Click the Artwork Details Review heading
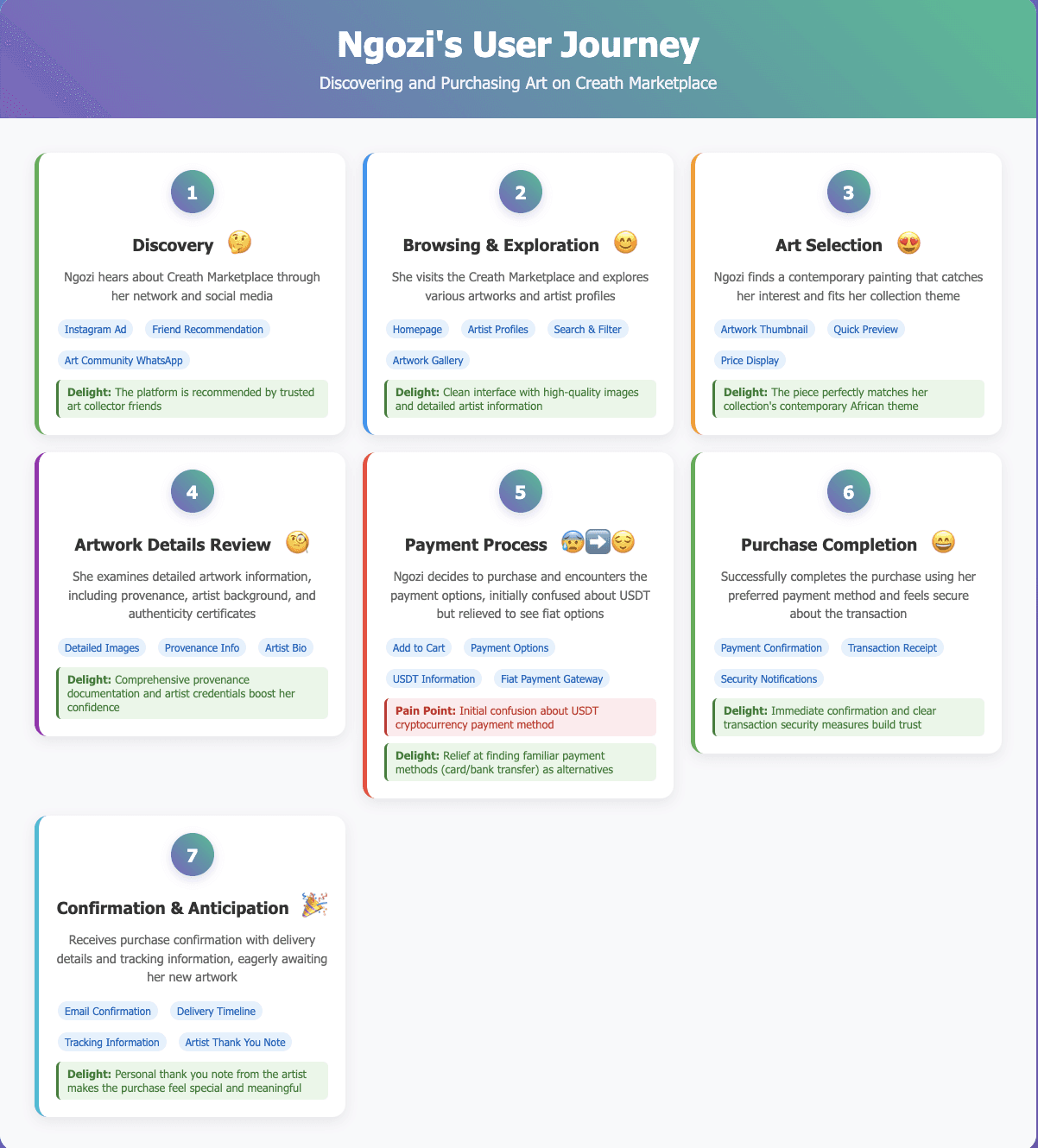The image size is (1038, 1148). click(173, 545)
